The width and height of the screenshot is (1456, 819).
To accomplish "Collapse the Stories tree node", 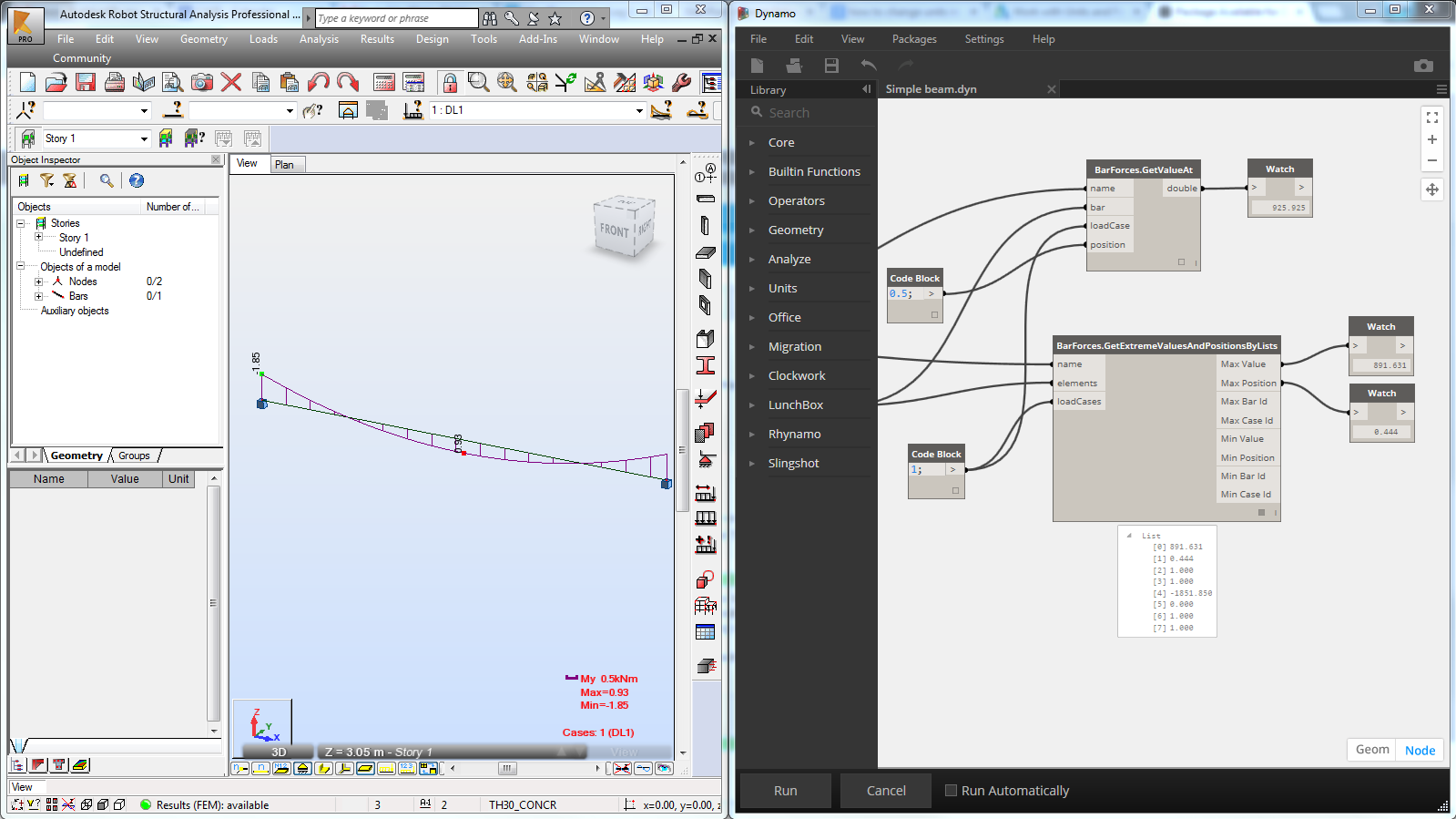I will click(20, 223).
